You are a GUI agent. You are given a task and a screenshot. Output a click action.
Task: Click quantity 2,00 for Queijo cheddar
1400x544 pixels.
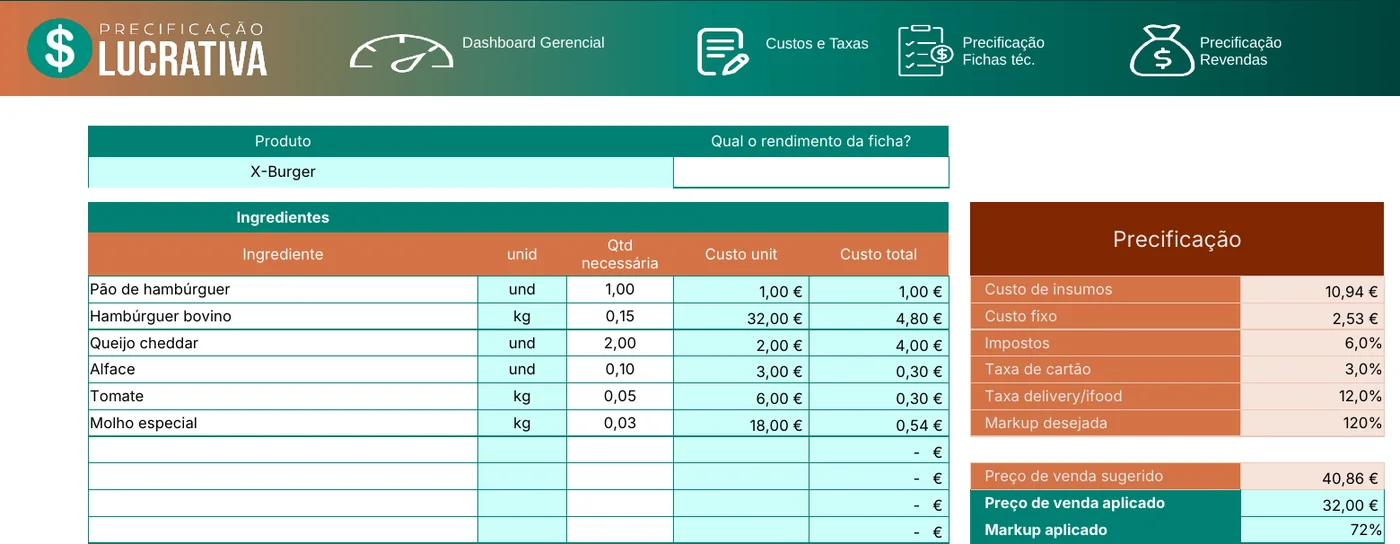pos(620,343)
